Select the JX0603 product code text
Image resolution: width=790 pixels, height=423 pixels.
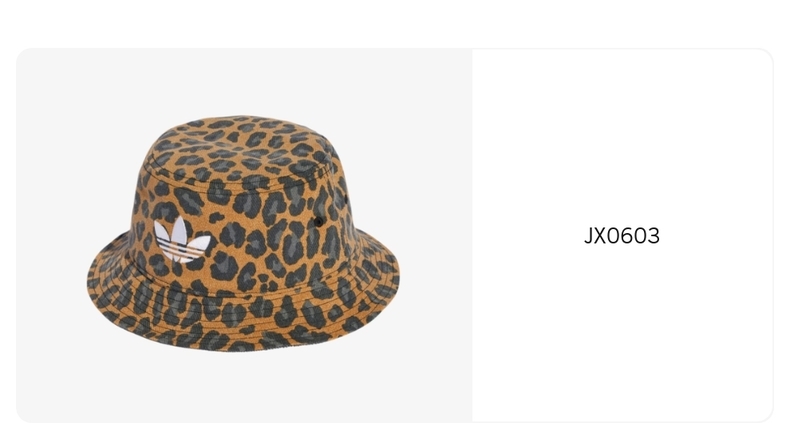[x=622, y=236]
